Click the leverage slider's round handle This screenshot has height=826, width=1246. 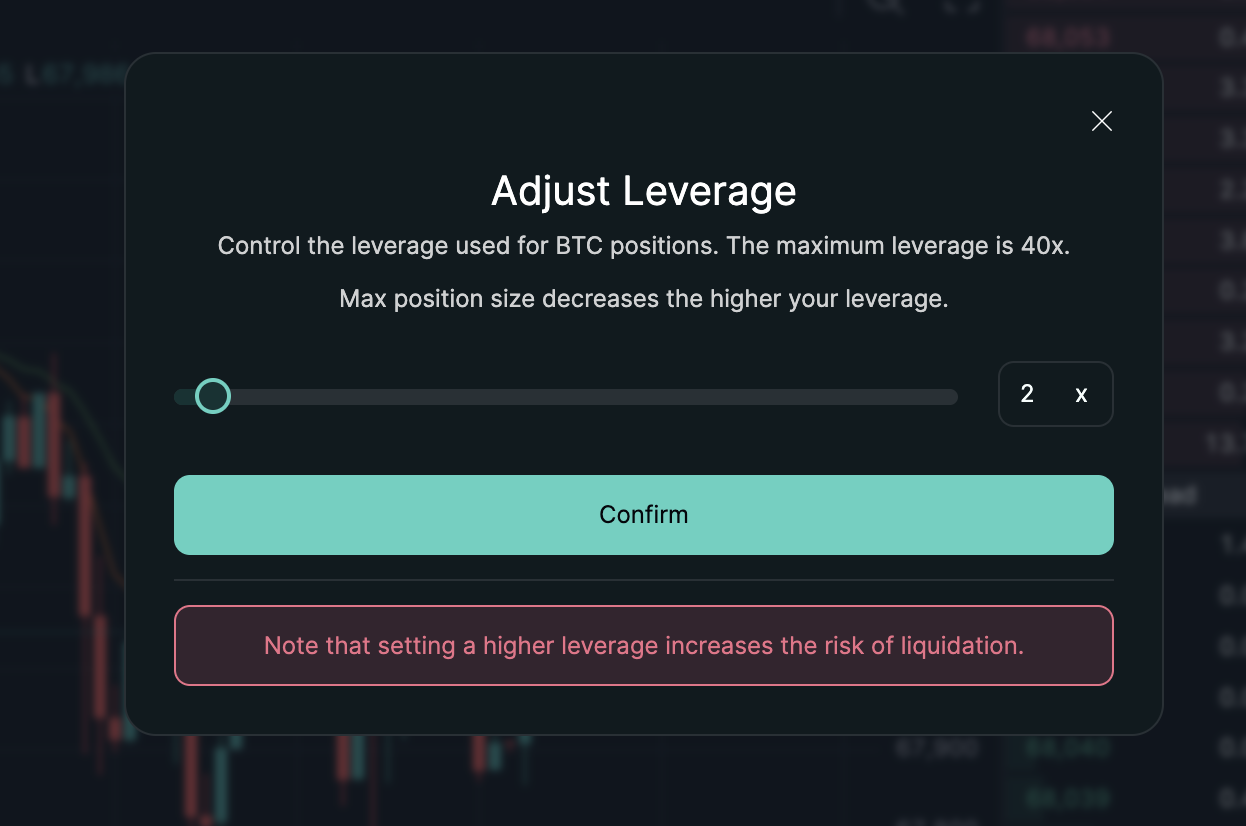pyautogui.click(x=212, y=396)
